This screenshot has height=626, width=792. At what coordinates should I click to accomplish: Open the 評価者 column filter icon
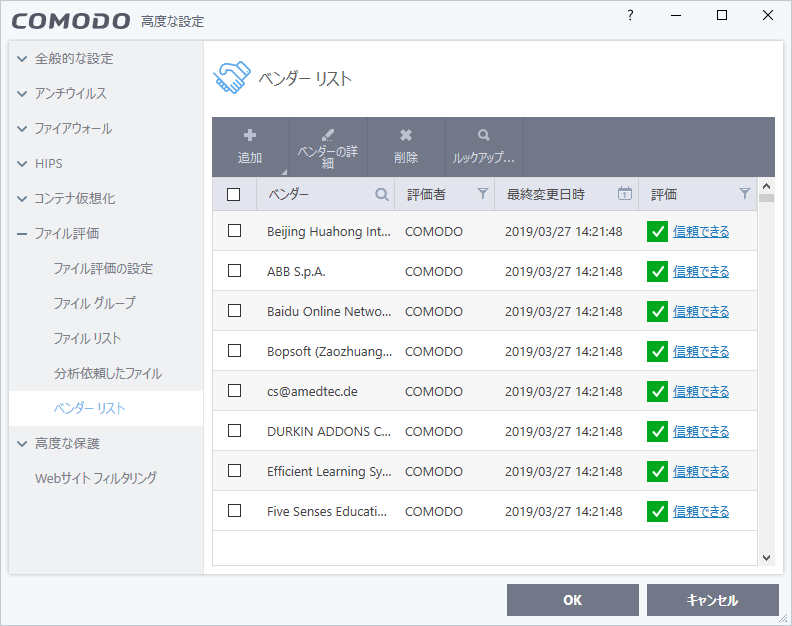coord(482,194)
